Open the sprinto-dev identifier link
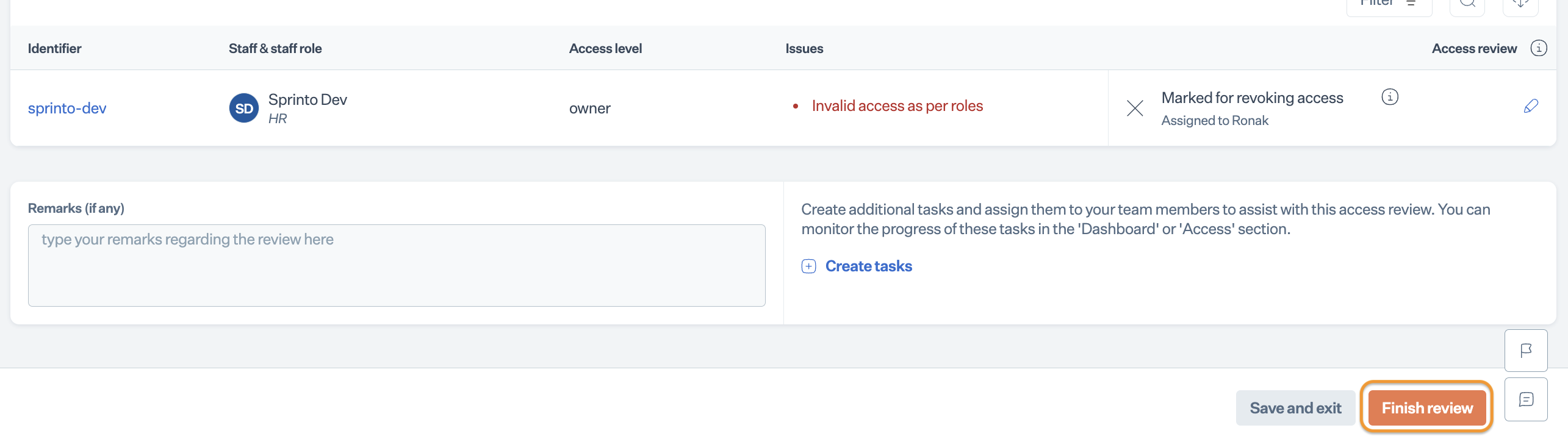This screenshot has width=1568, height=439. [67, 109]
